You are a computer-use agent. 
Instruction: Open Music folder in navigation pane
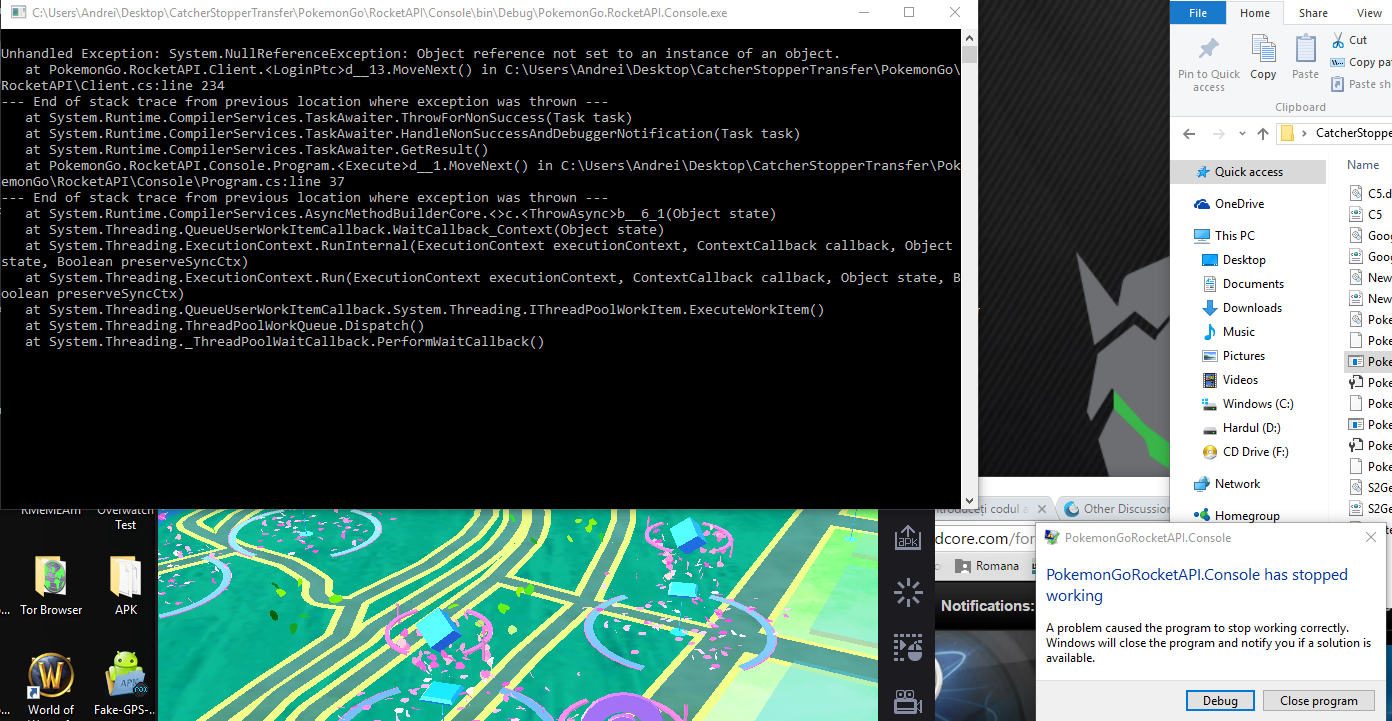pos(1228,332)
